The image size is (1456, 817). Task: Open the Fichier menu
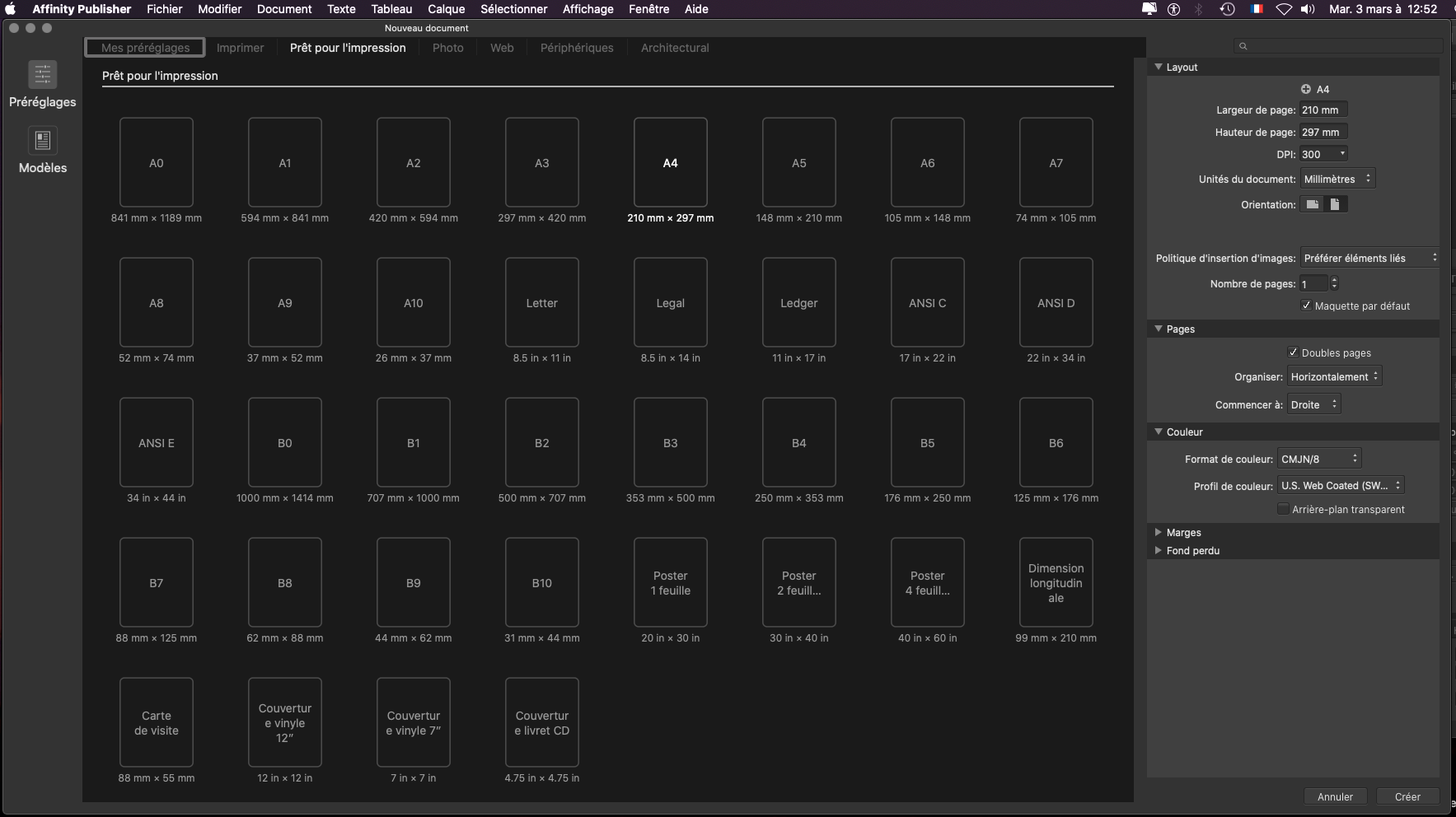click(165, 9)
